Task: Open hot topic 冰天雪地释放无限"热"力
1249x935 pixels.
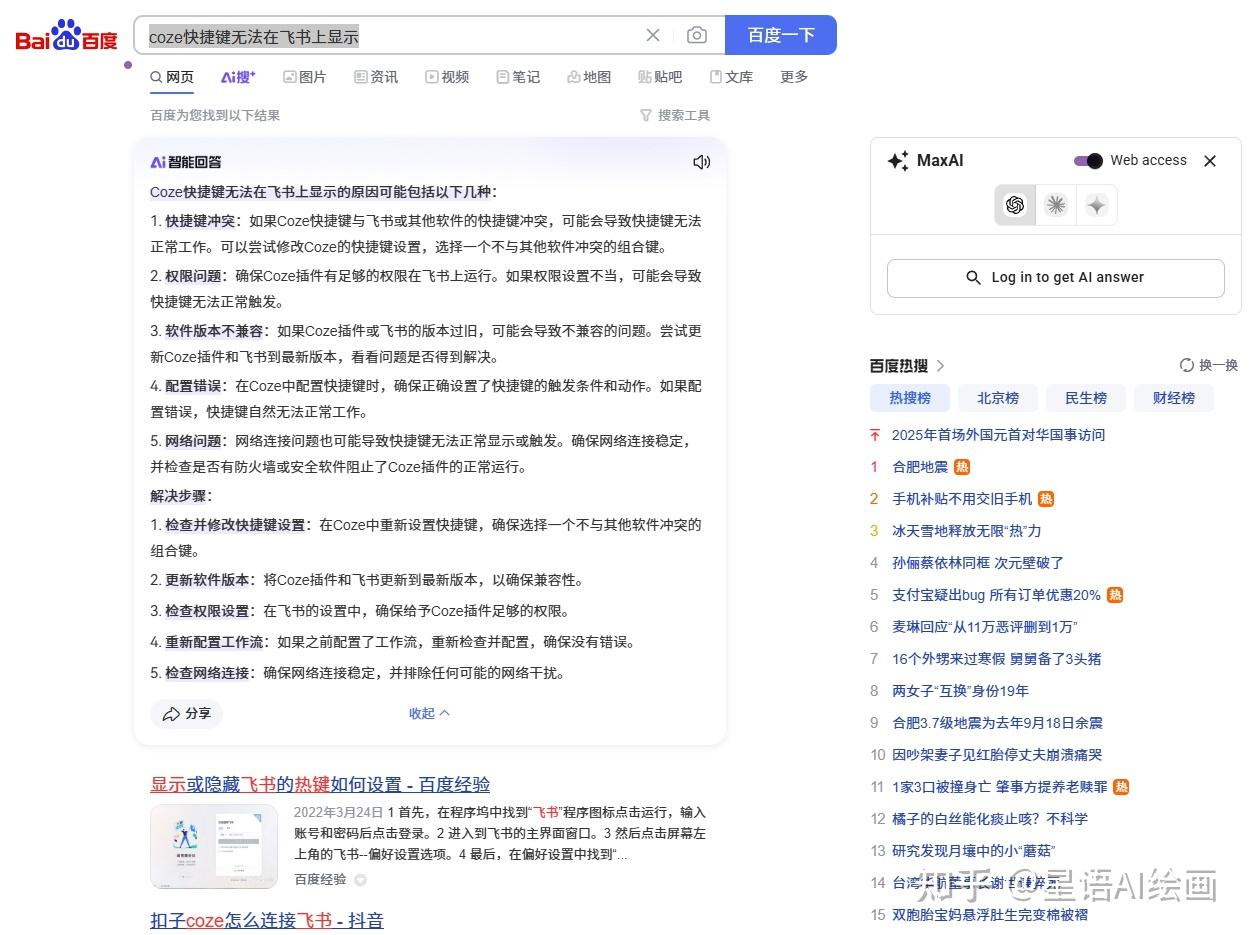Action: point(966,531)
